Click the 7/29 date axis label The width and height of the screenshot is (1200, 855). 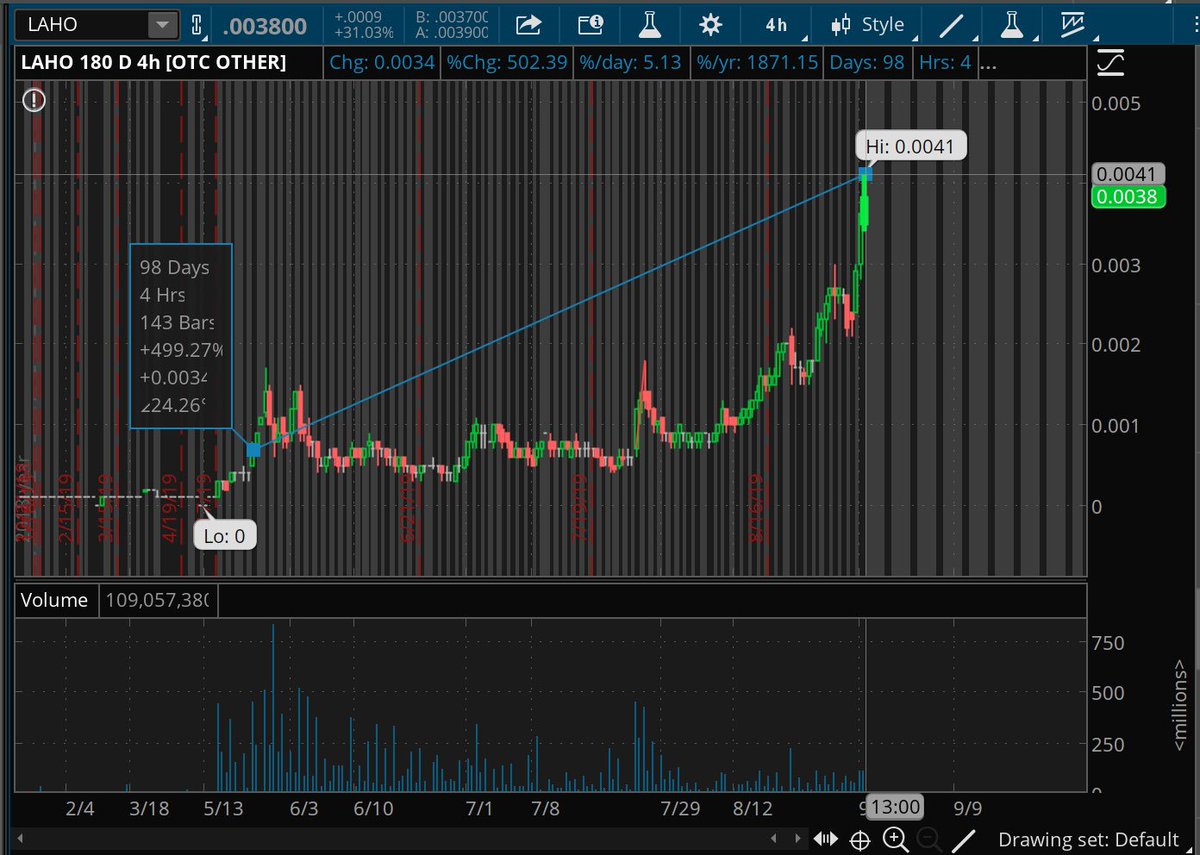(x=679, y=807)
